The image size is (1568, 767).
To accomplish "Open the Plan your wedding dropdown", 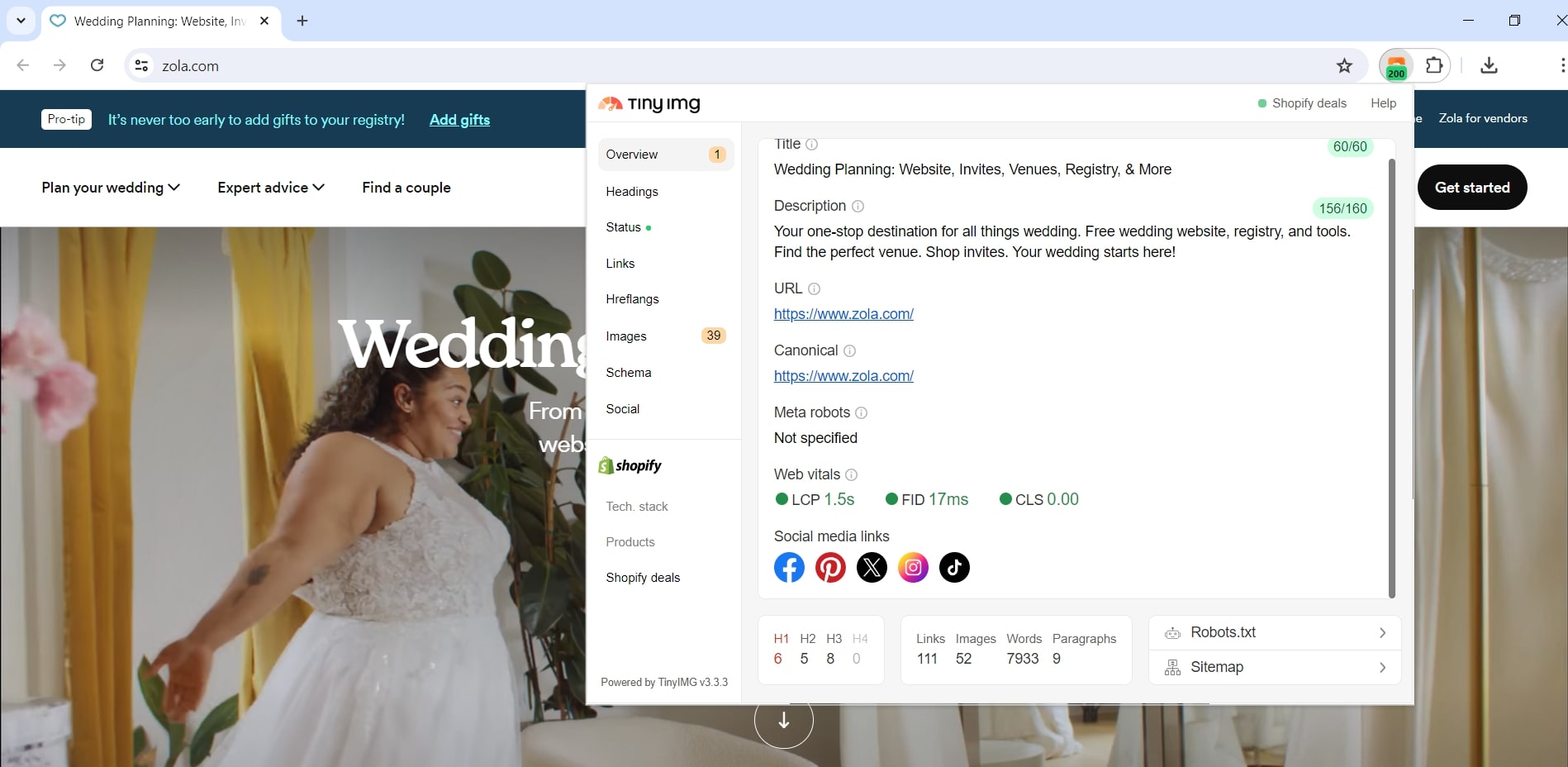I will 110,188.
